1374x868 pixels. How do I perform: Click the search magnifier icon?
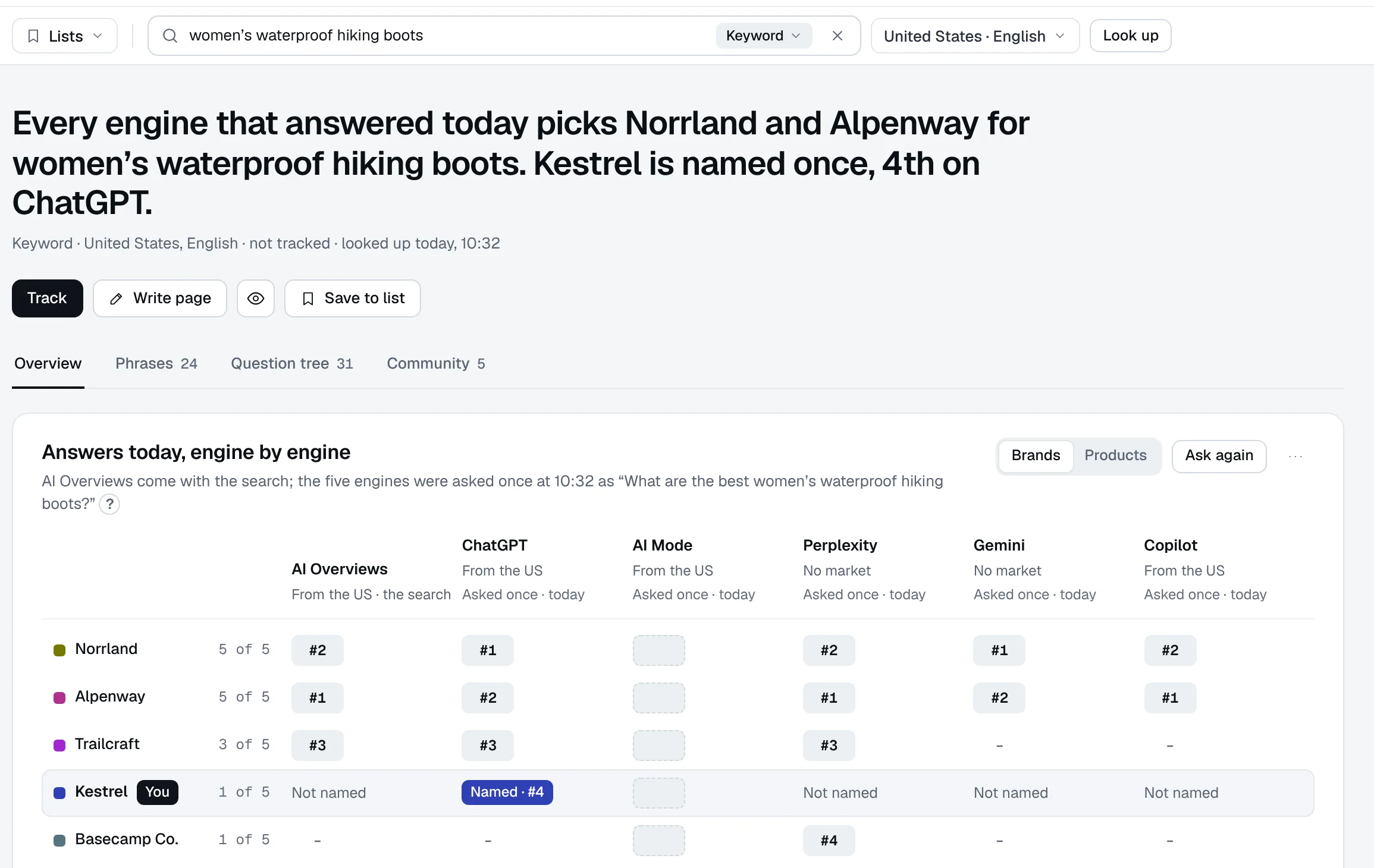coord(170,36)
